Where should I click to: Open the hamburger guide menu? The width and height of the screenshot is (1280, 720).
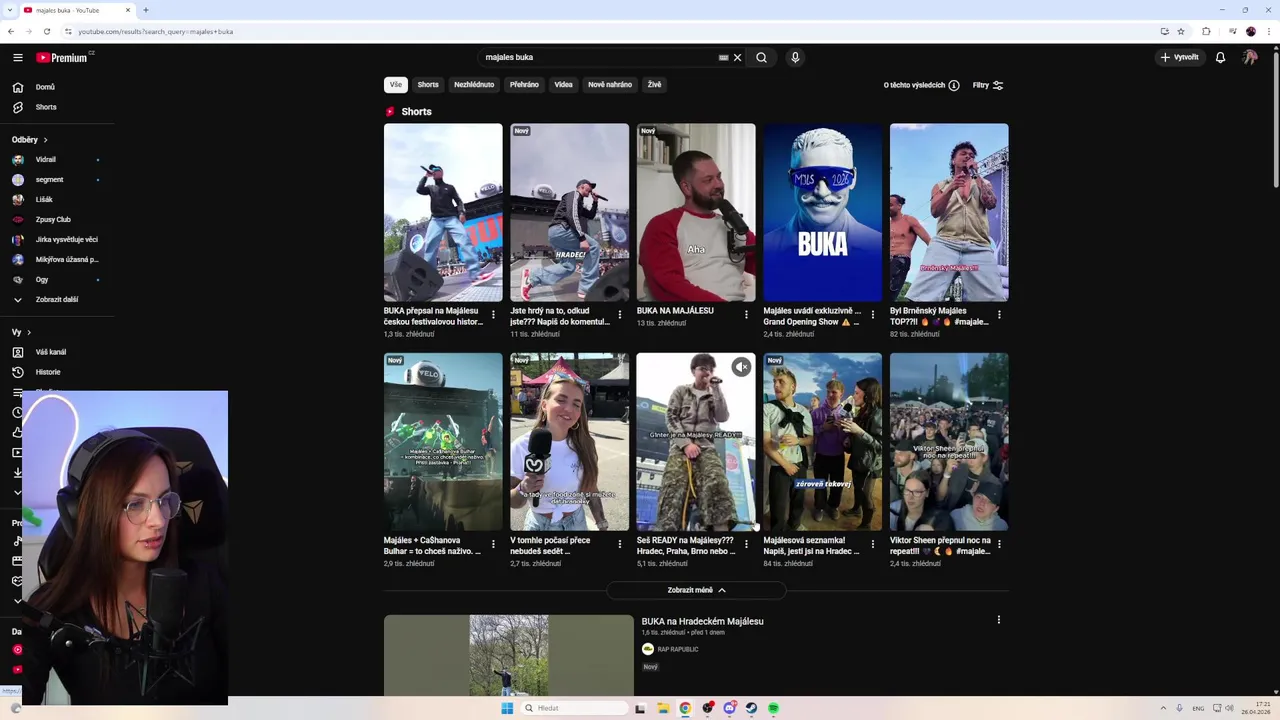click(x=17, y=57)
